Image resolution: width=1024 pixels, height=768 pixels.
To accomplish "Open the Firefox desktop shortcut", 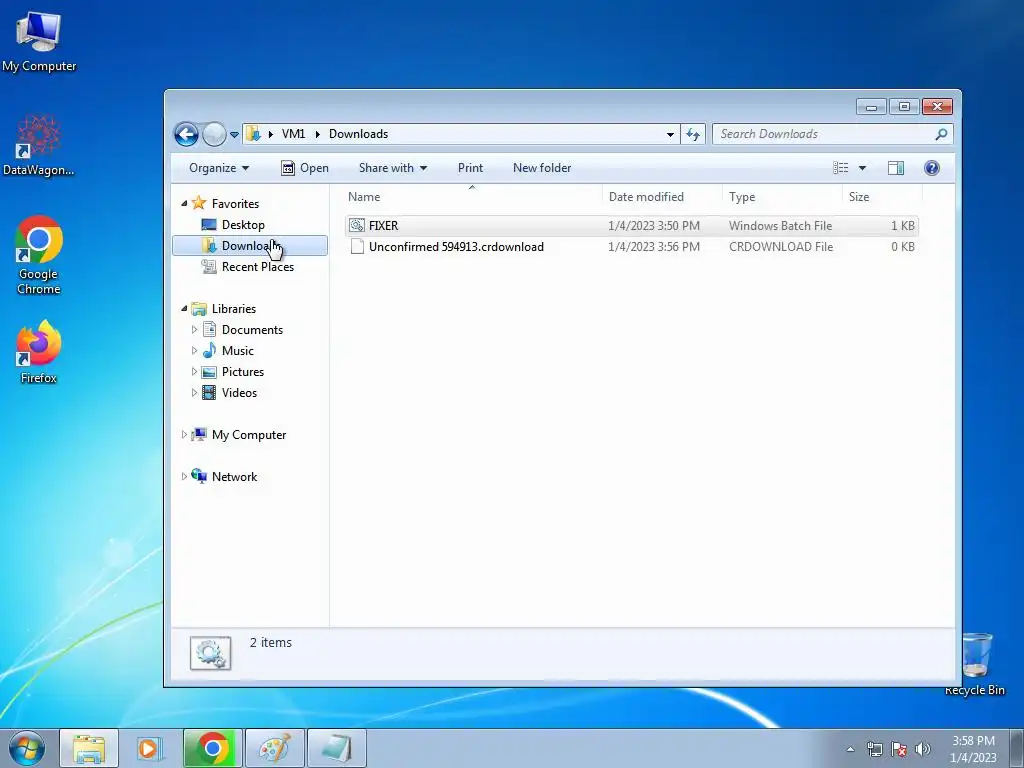I will [x=39, y=352].
